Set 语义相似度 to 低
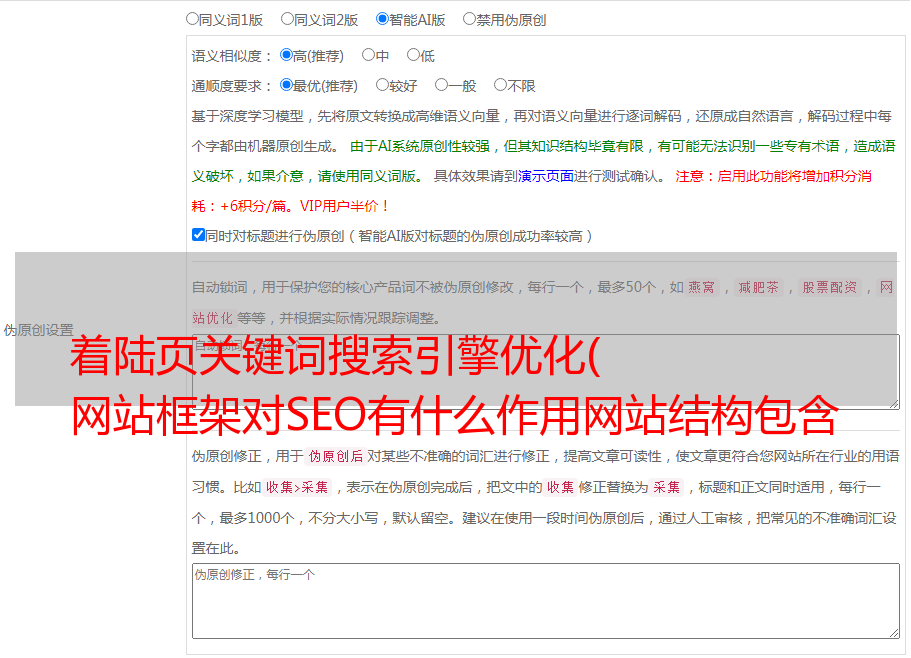This screenshot has width=911, height=658. point(413,55)
